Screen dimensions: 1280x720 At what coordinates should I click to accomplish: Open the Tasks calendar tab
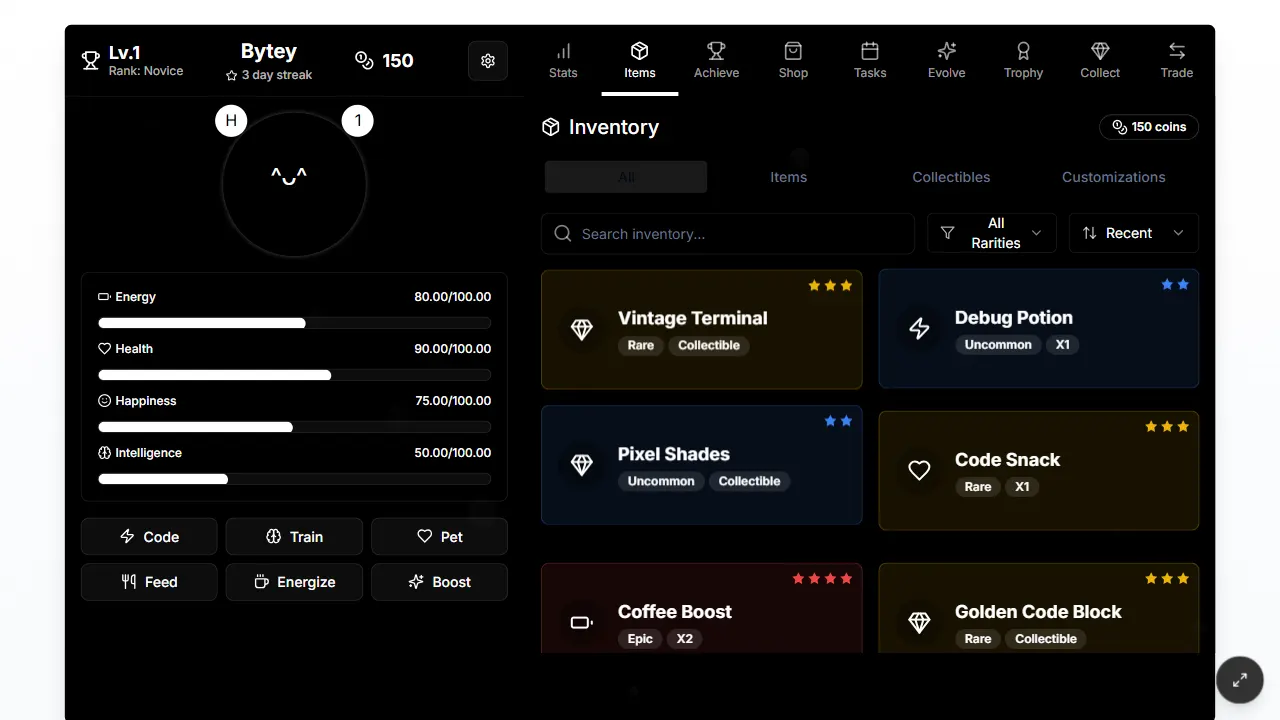870,61
